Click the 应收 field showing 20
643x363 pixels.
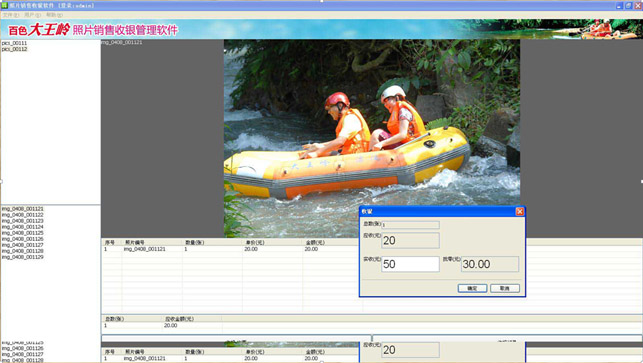(410, 240)
